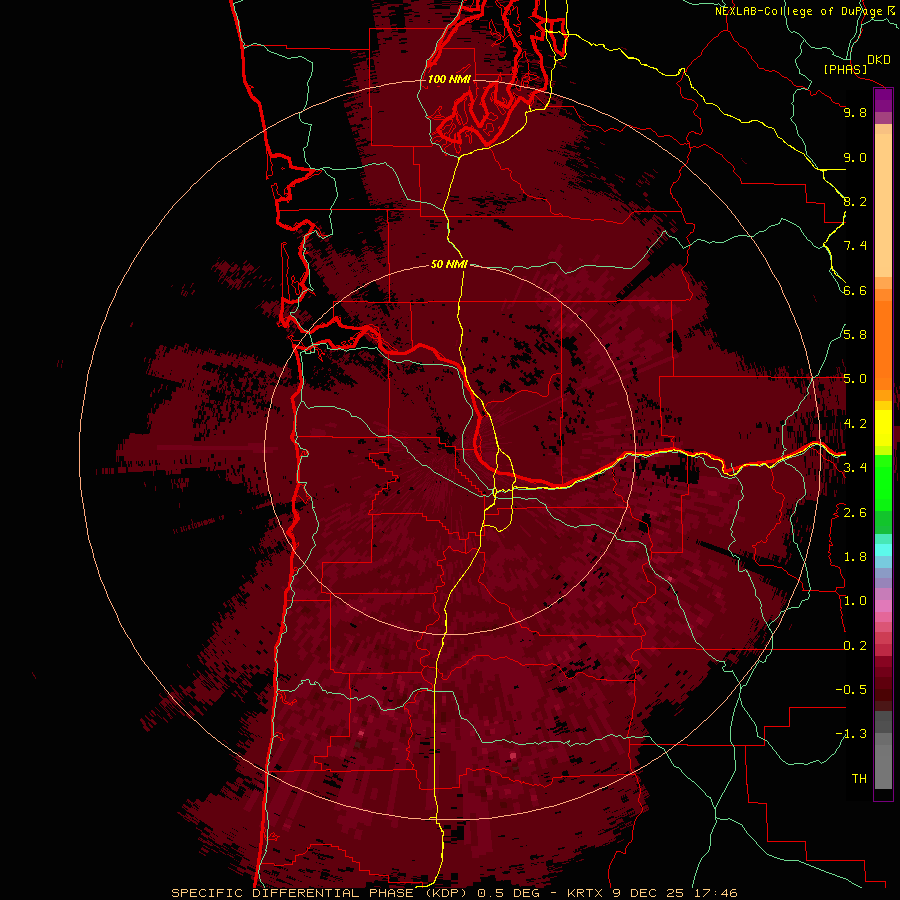Click the SPECIFIC DIFFERENTIAL PHASE (KDP) caption
The height and width of the screenshot is (900, 900).
pos(320,893)
